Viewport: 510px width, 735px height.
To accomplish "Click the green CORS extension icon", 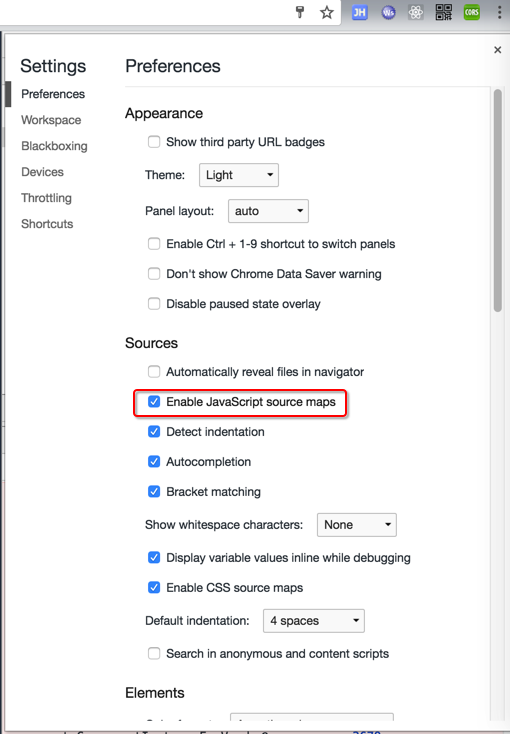I will point(472,12).
